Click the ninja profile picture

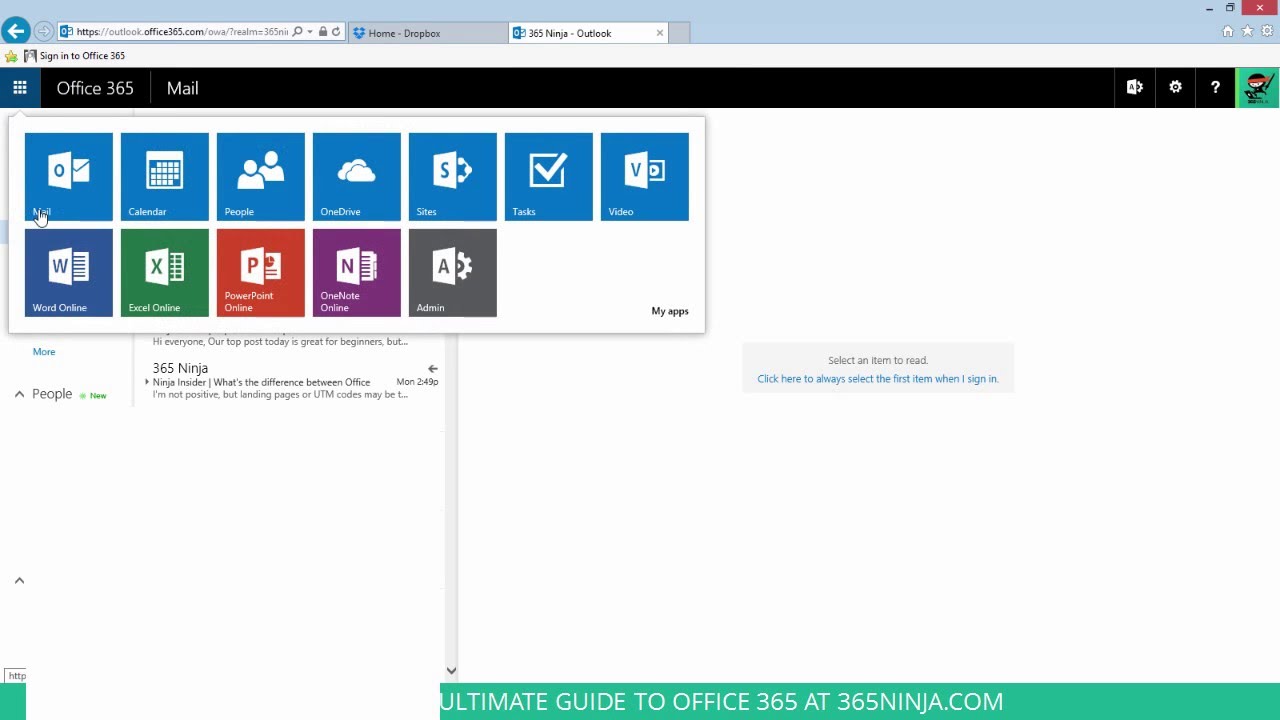point(1258,88)
